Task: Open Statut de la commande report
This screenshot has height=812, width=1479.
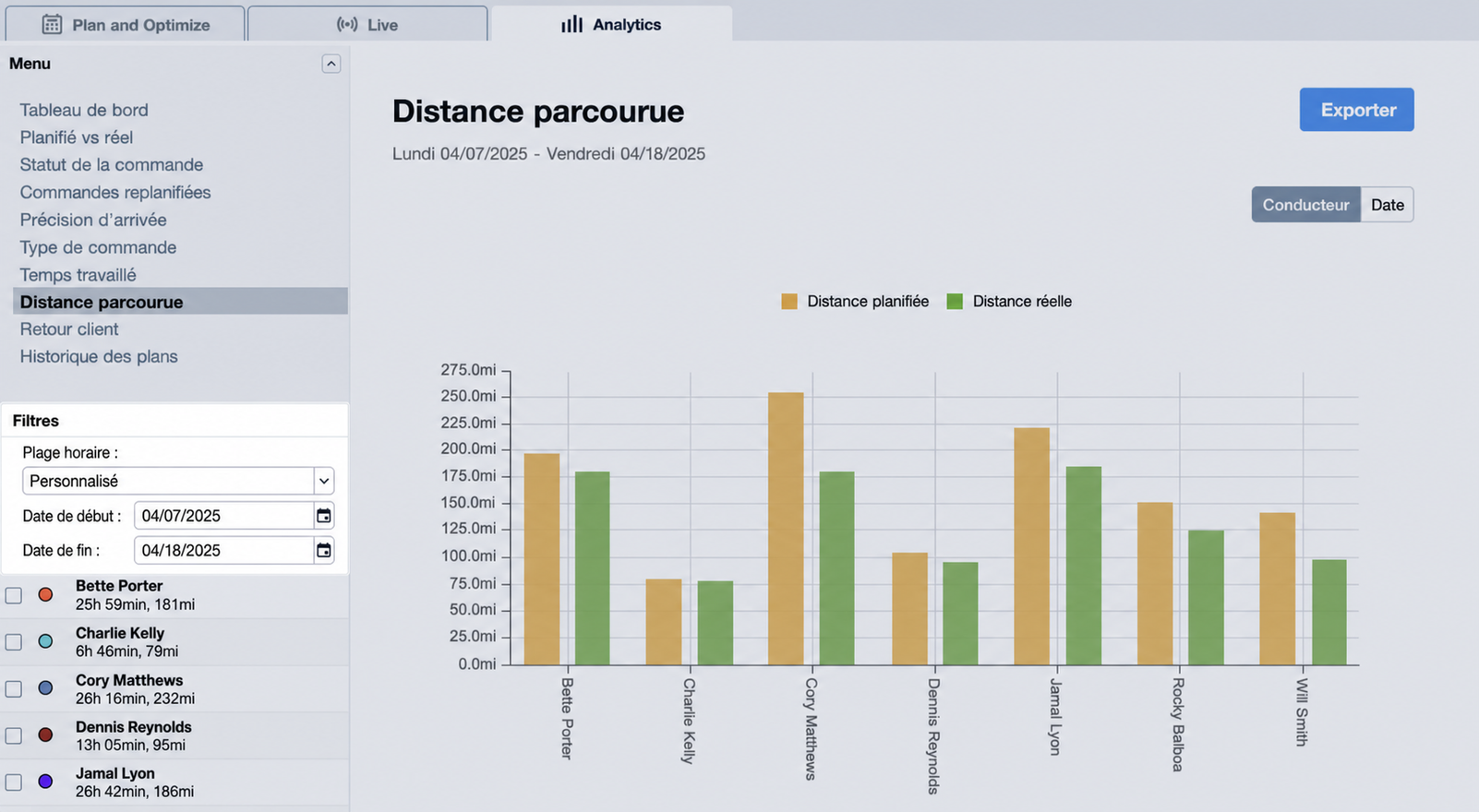Action: (112, 164)
